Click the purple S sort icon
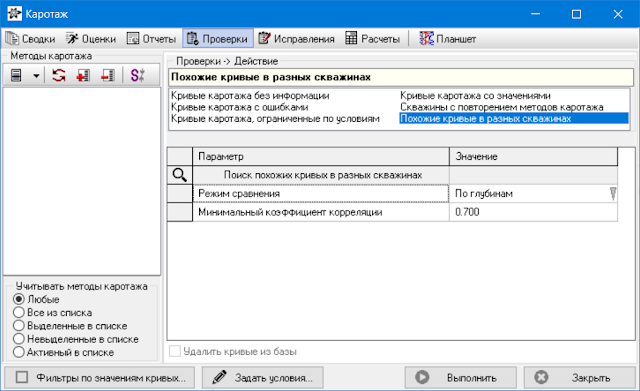The image size is (640, 391). [138, 76]
